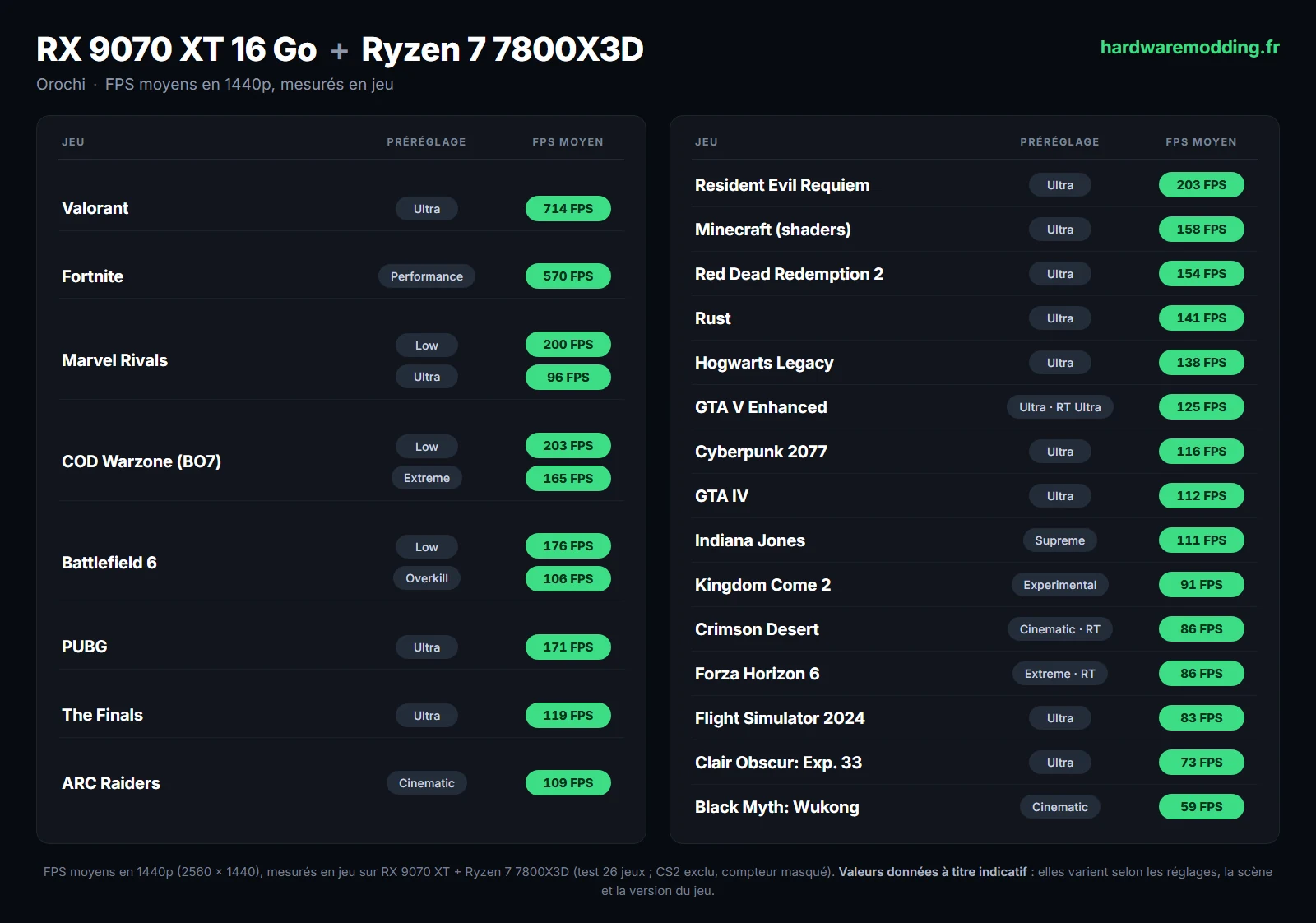Select the Cyberpunk 2077 game name
This screenshot has height=923, width=1316.
[762, 452]
